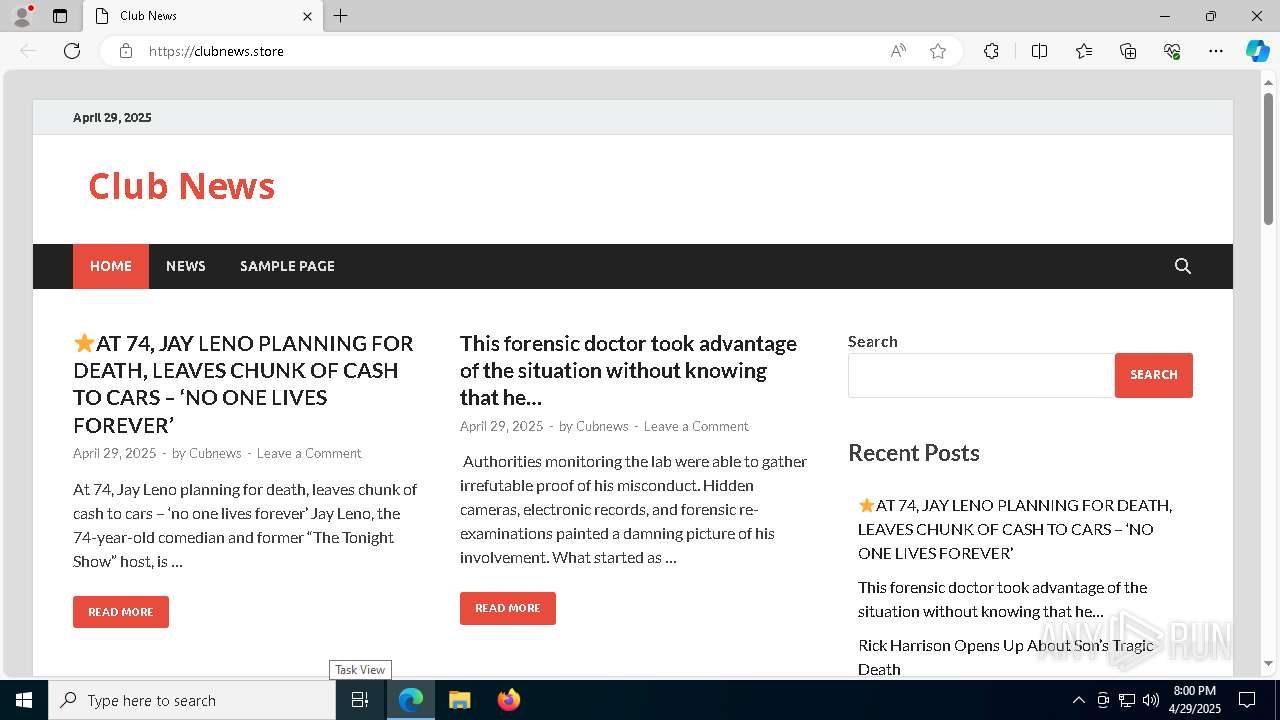Click April 29, 2025 under Jay Leno post
The height and width of the screenshot is (720, 1280).
(115, 453)
